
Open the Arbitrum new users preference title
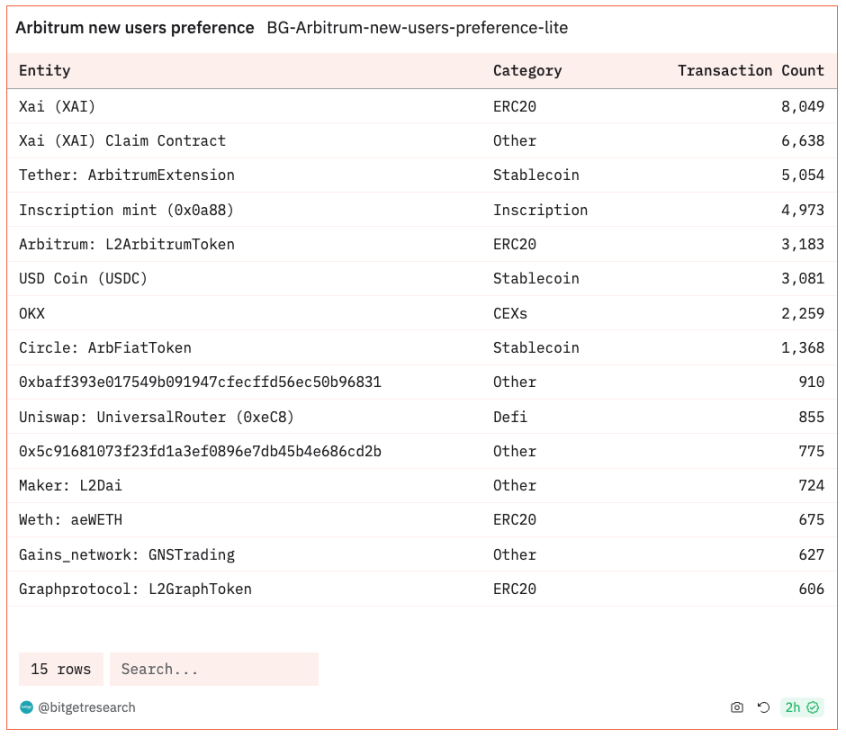pyautogui.click(x=135, y=28)
